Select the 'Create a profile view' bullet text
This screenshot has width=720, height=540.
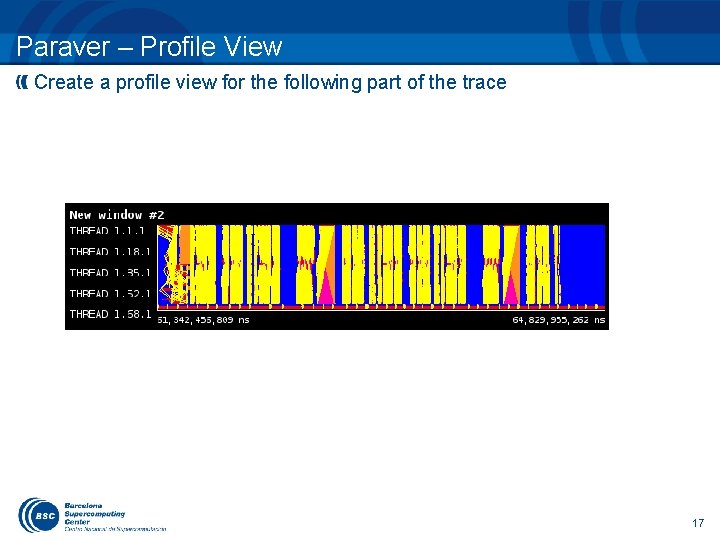(270, 83)
